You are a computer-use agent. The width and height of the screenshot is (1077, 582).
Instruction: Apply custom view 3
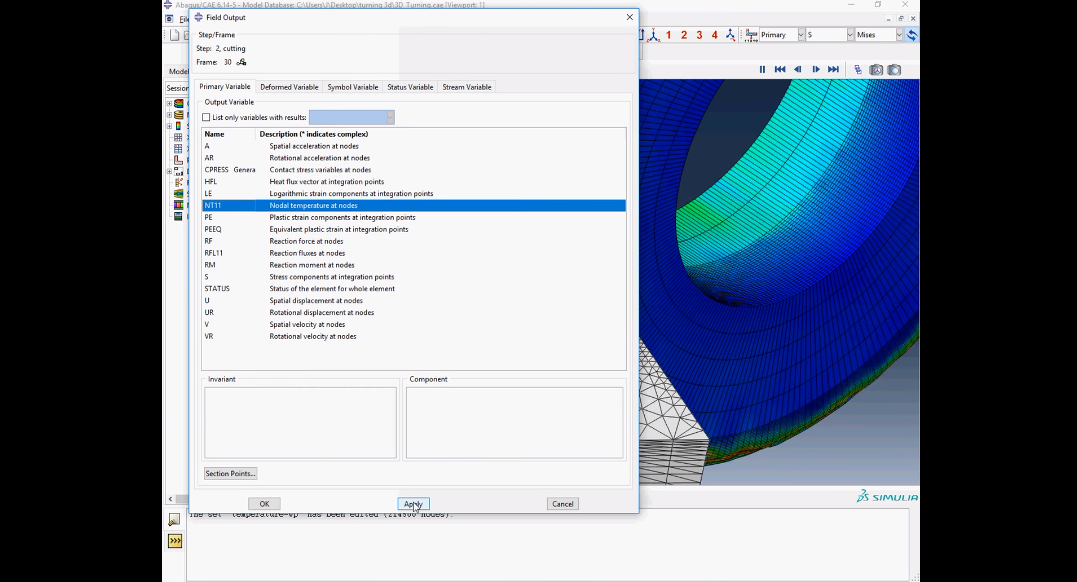point(699,35)
